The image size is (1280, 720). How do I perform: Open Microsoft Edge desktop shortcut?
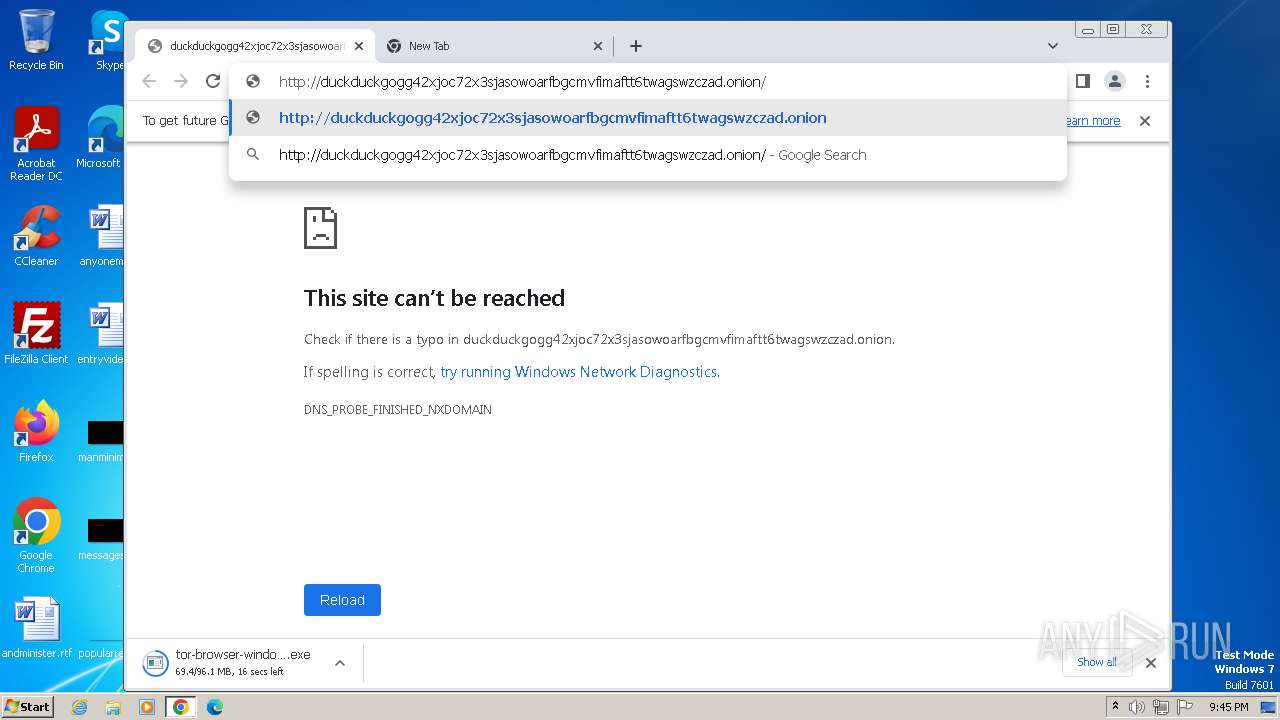click(103, 138)
